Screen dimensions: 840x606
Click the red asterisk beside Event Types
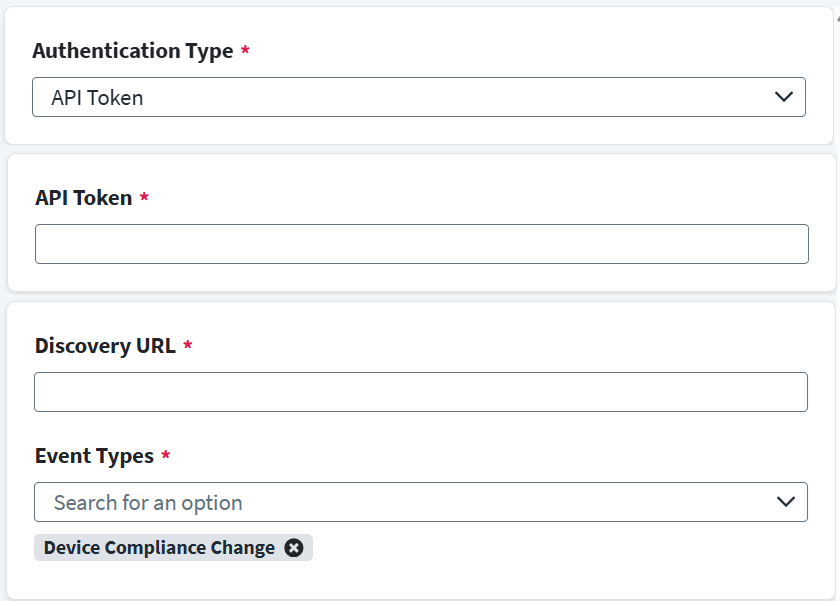[166, 456]
